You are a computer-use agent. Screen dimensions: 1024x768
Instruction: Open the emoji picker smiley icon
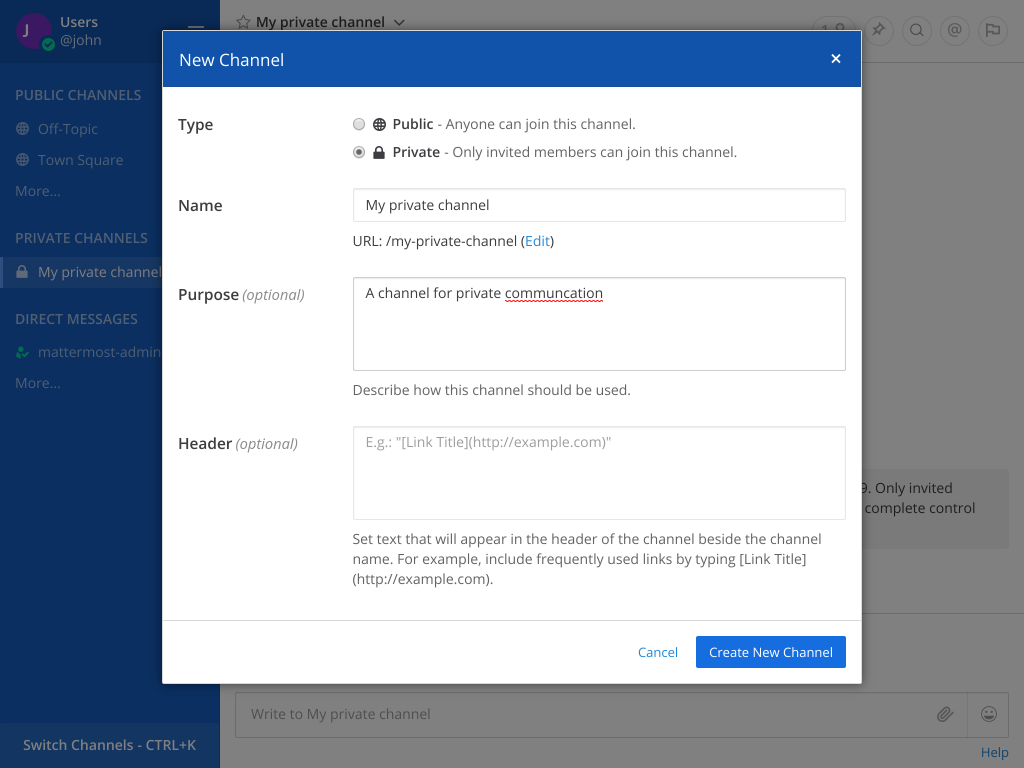(988, 714)
